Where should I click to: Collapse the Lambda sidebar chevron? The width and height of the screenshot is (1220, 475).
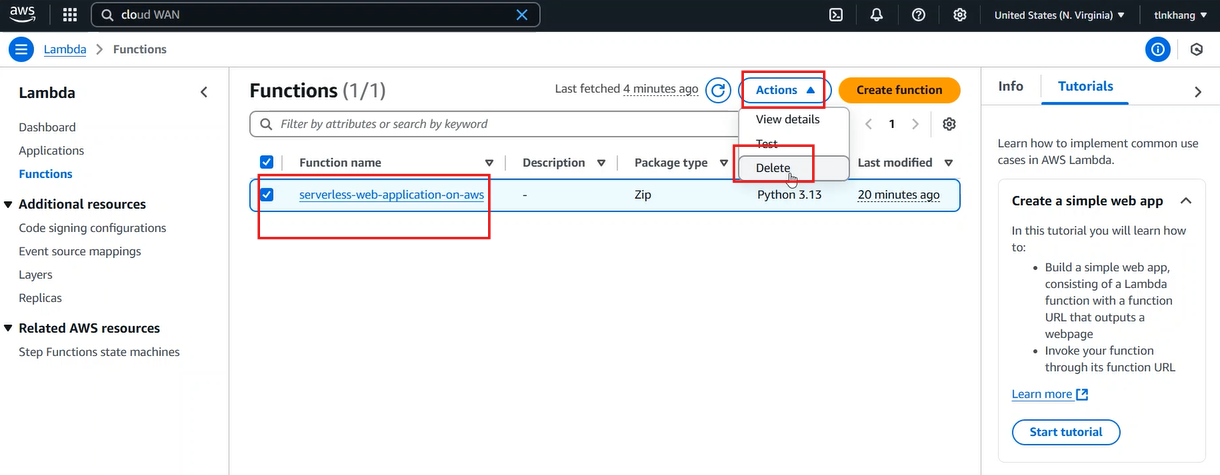click(x=204, y=92)
